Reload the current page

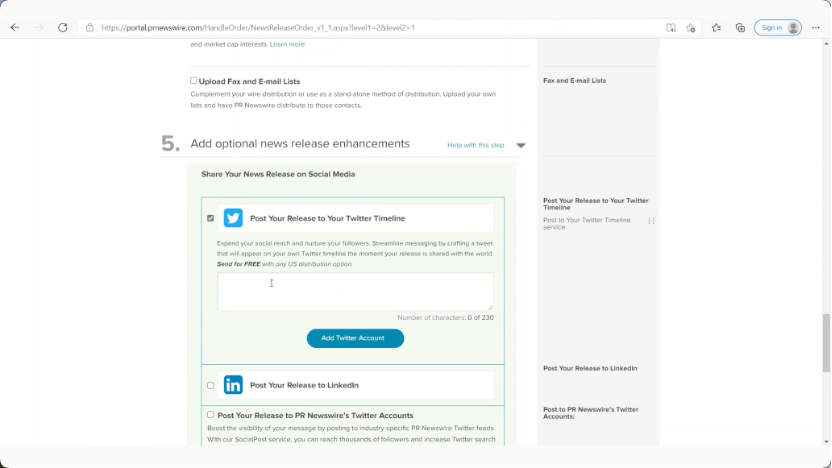[63, 28]
